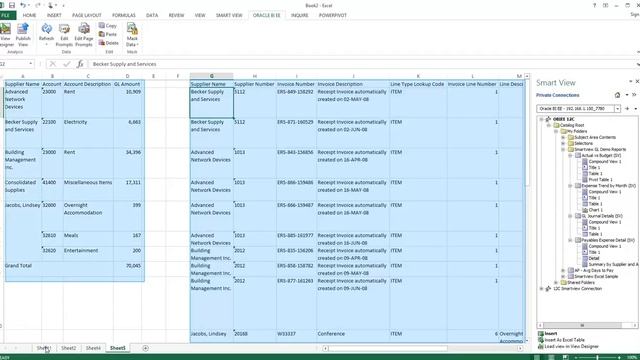Click the Smart View Home icon
Viewport: 640px width, 360px height.
click(x=617, y=95)
